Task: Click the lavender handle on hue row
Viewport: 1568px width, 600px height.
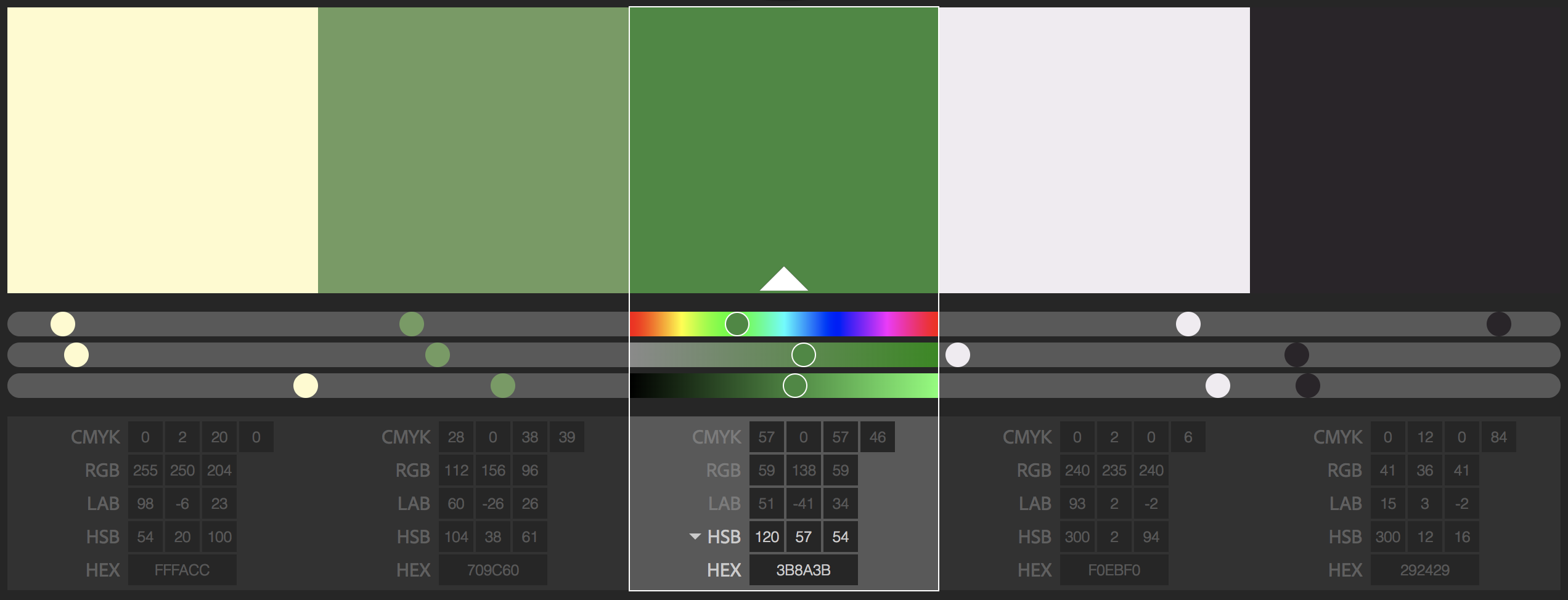Action: point(1188,324)
